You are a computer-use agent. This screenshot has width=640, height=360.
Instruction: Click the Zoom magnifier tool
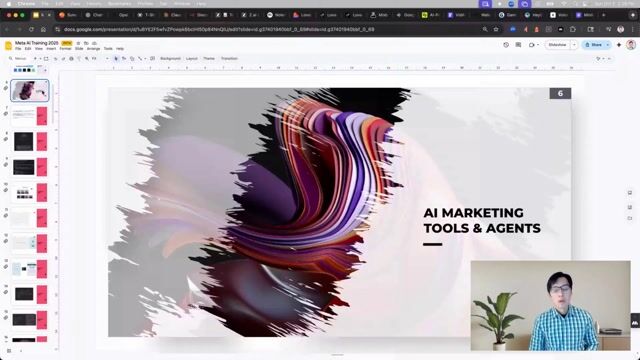(x=87, y=59)
